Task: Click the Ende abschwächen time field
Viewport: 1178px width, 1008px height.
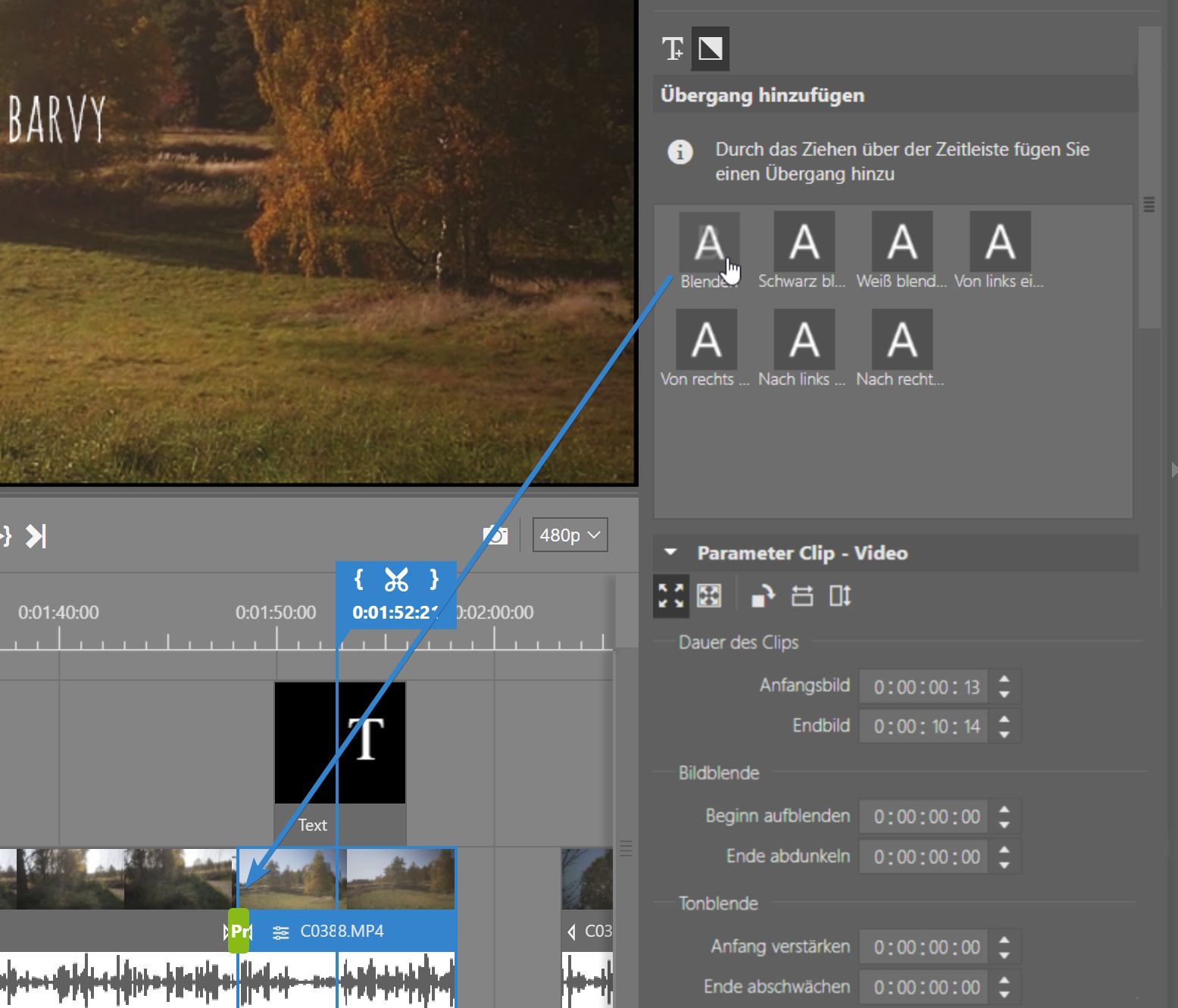Action: coord(923,987)
